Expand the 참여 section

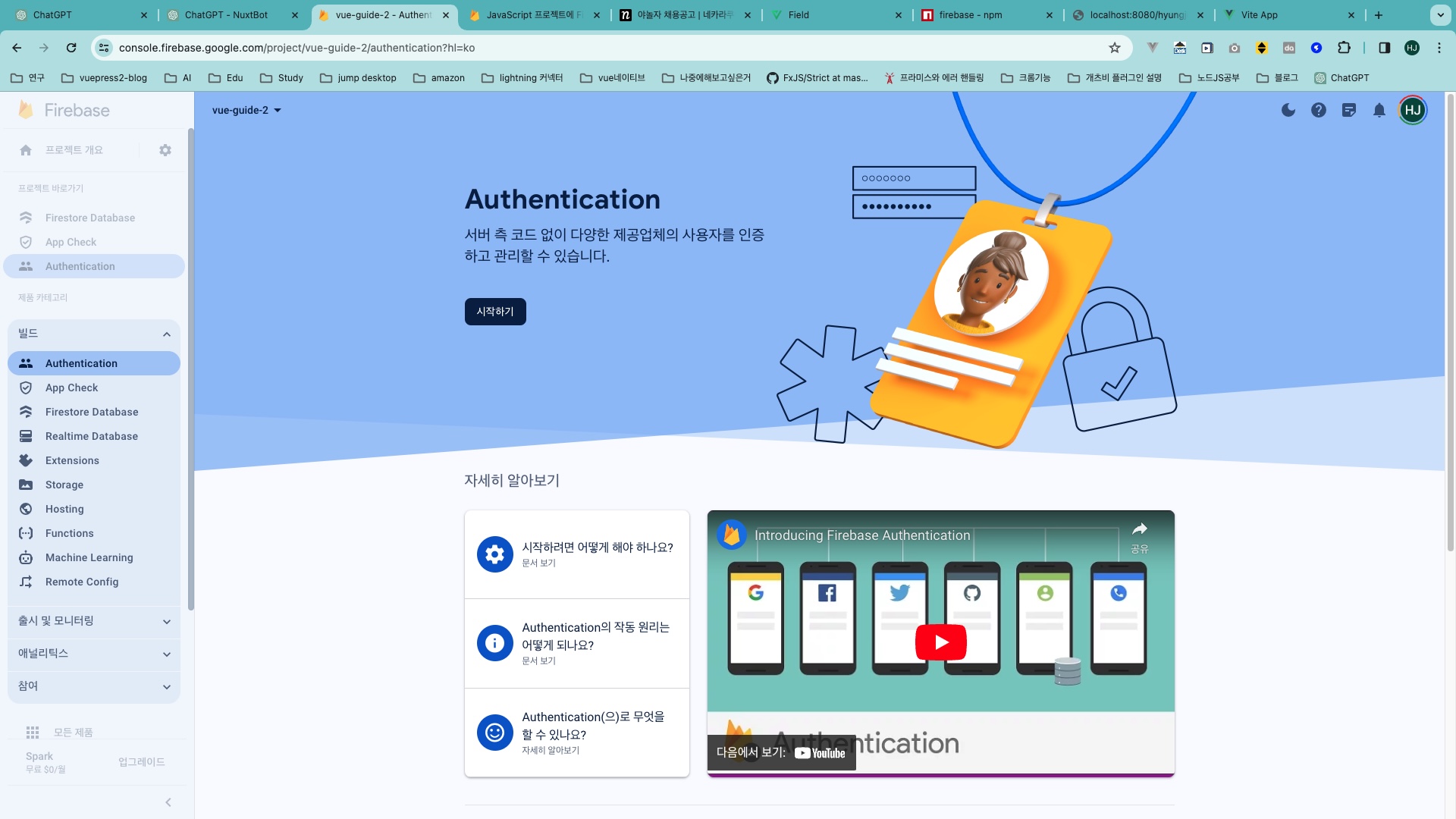(x=94, y=686)
